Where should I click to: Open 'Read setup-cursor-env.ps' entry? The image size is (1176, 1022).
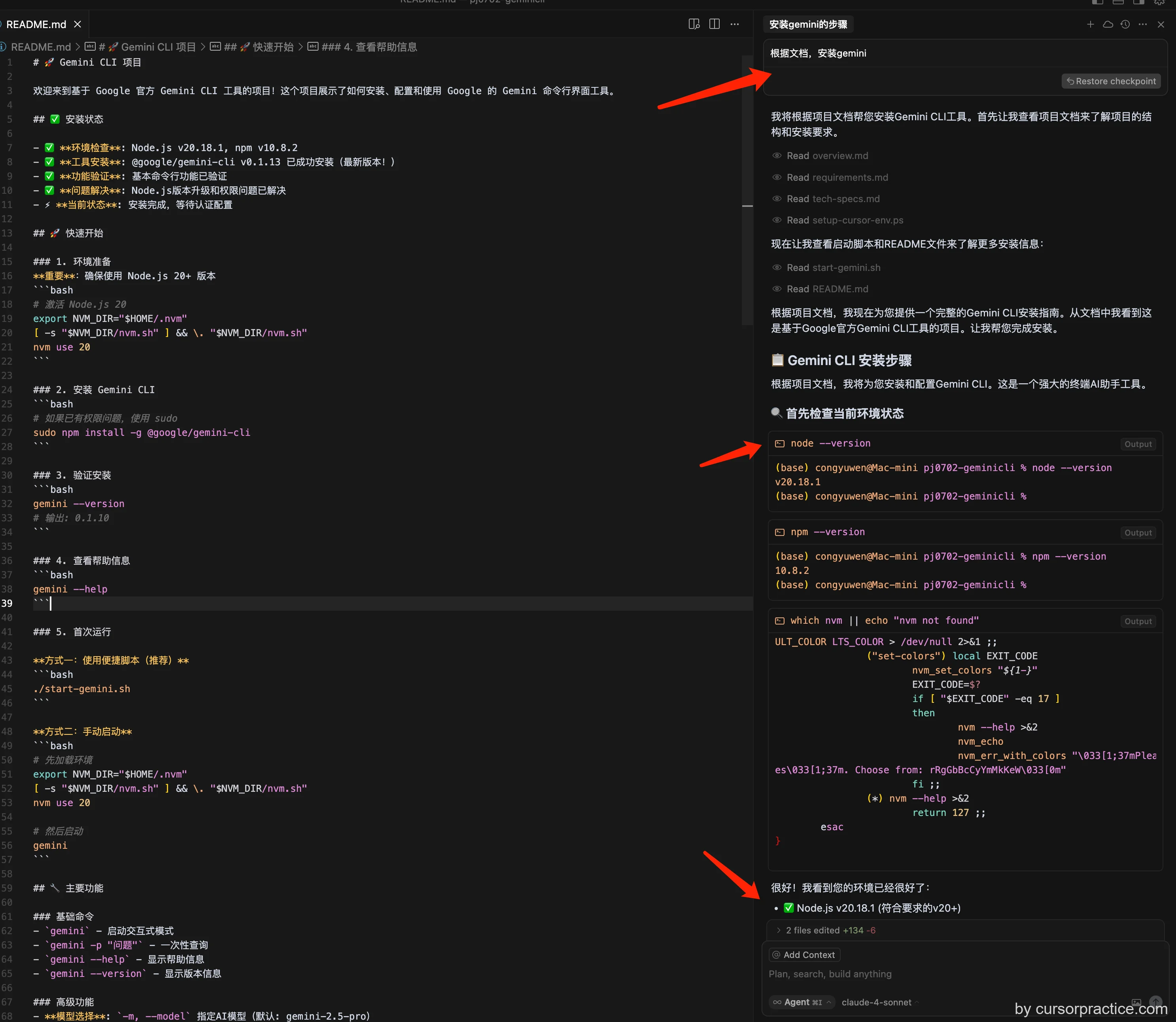pos(845,220)
